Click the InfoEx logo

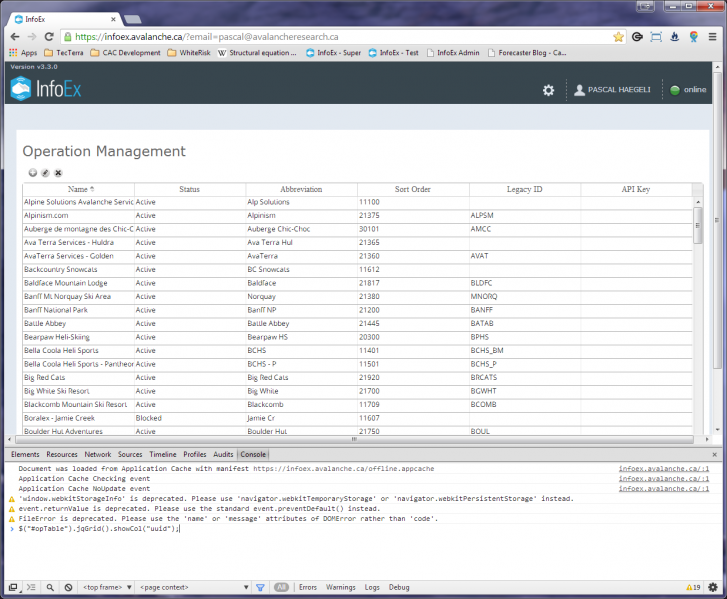coord(46,89)
